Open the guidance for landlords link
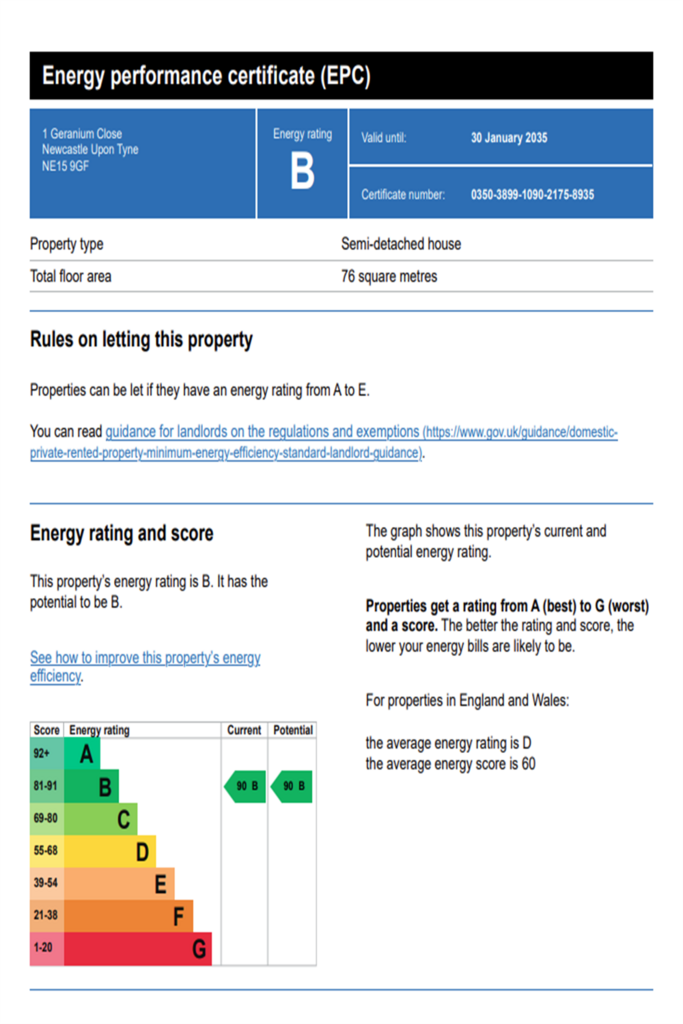 [x=324, y=442]
